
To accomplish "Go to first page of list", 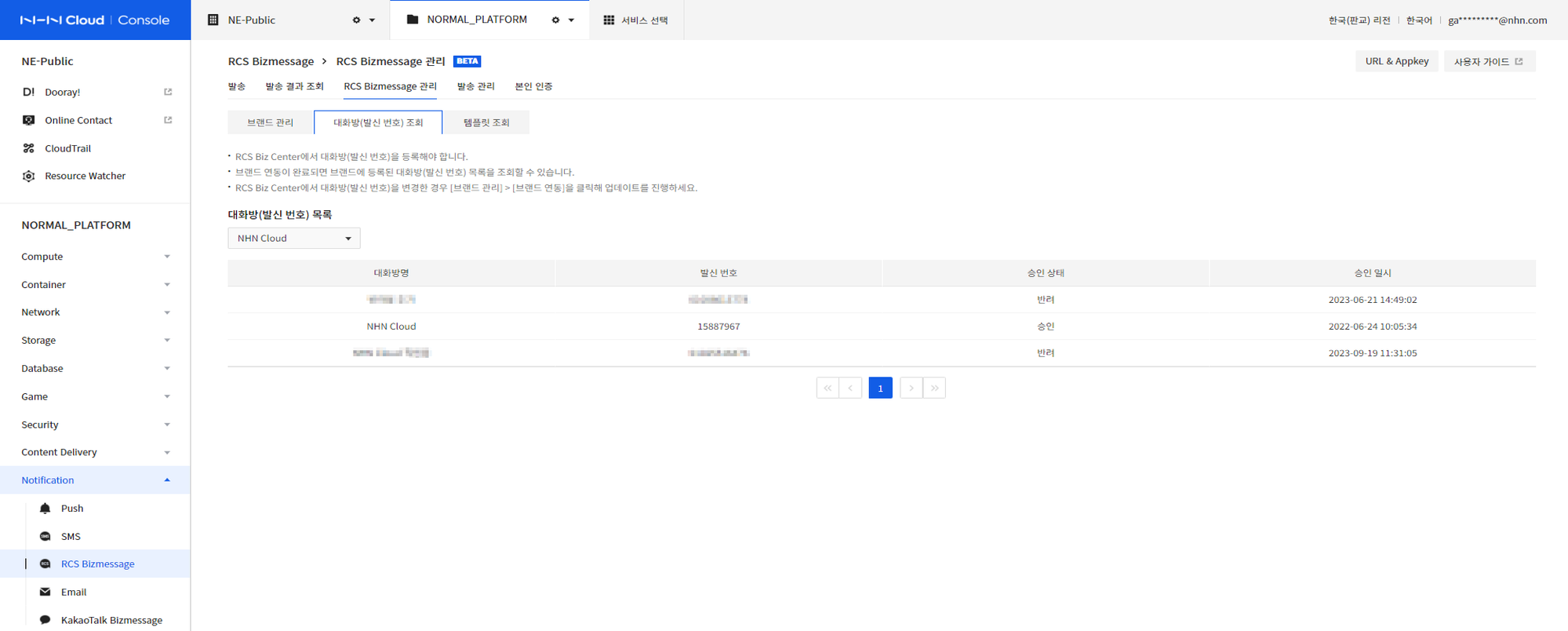I will [828, 388].
